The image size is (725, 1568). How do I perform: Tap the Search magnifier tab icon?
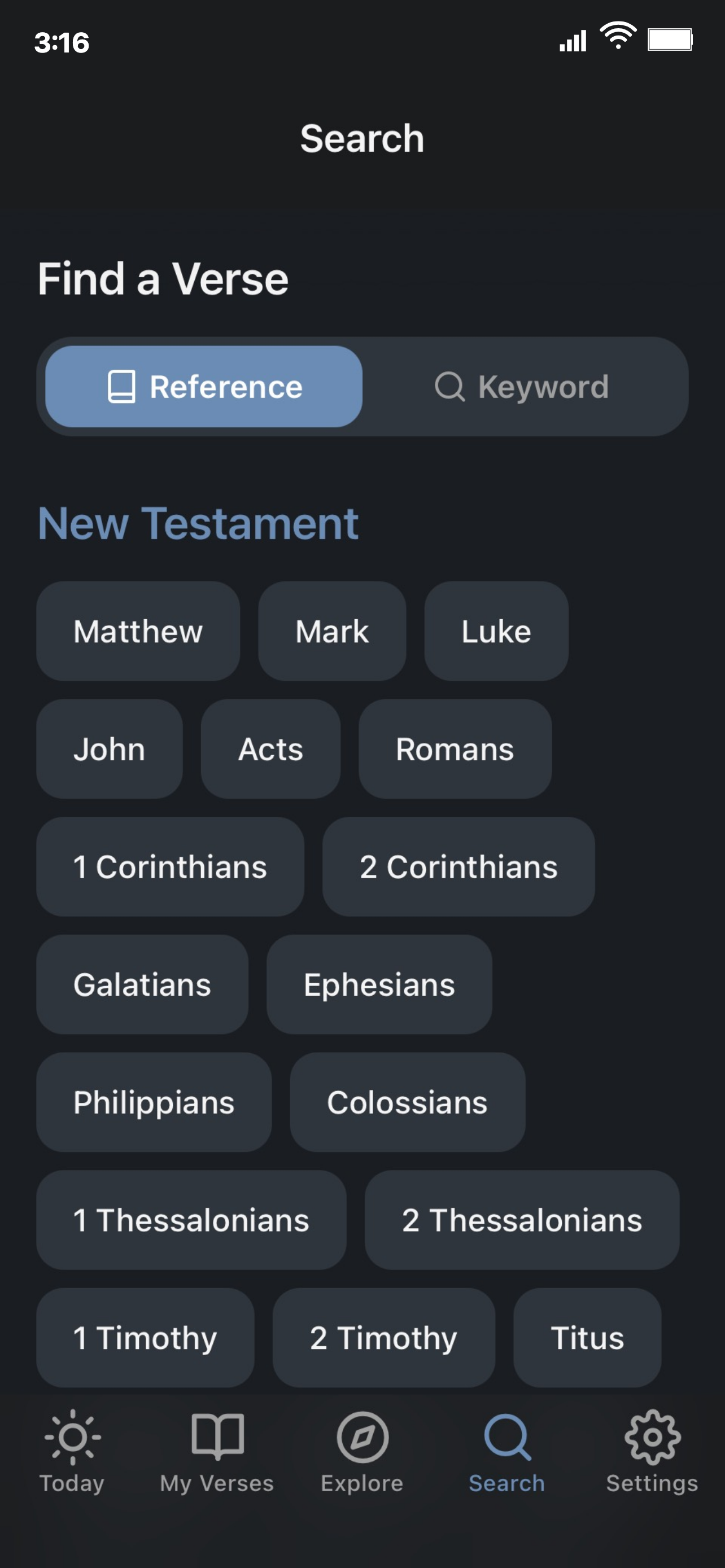(x=507, y=1436)
